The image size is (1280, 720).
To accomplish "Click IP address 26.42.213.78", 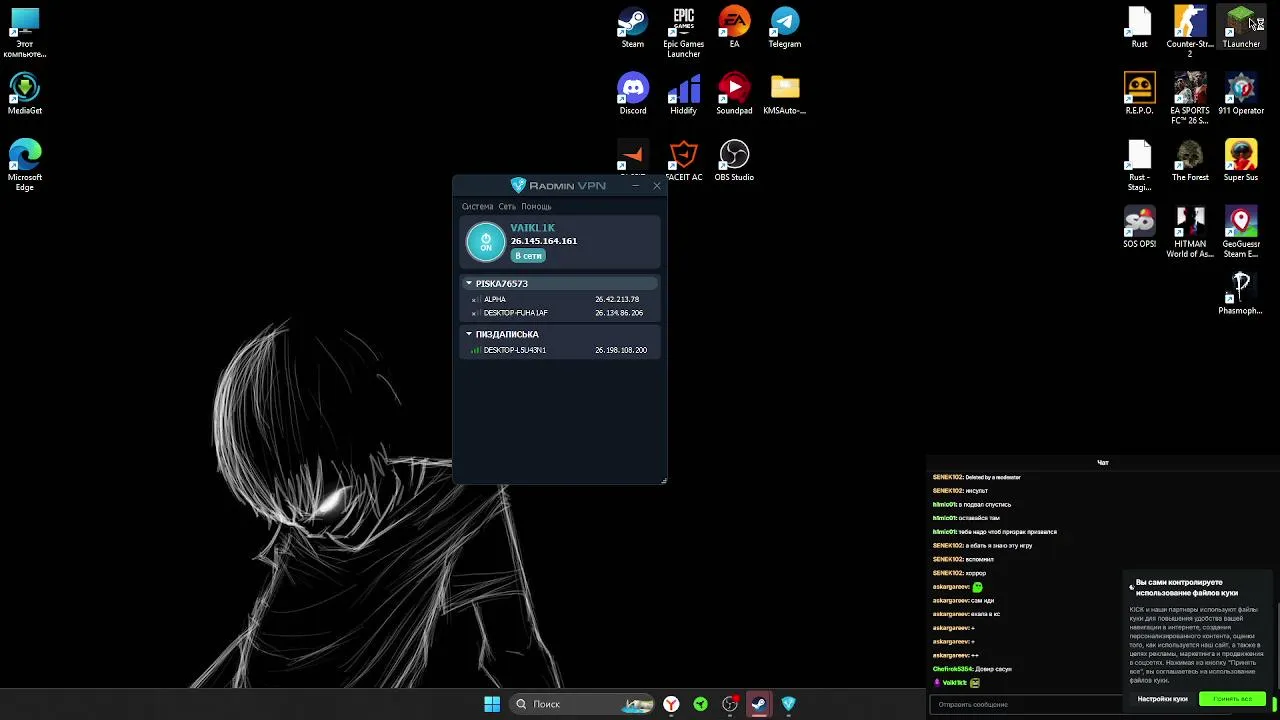I will pyautogui.click(x=617, y=299).
